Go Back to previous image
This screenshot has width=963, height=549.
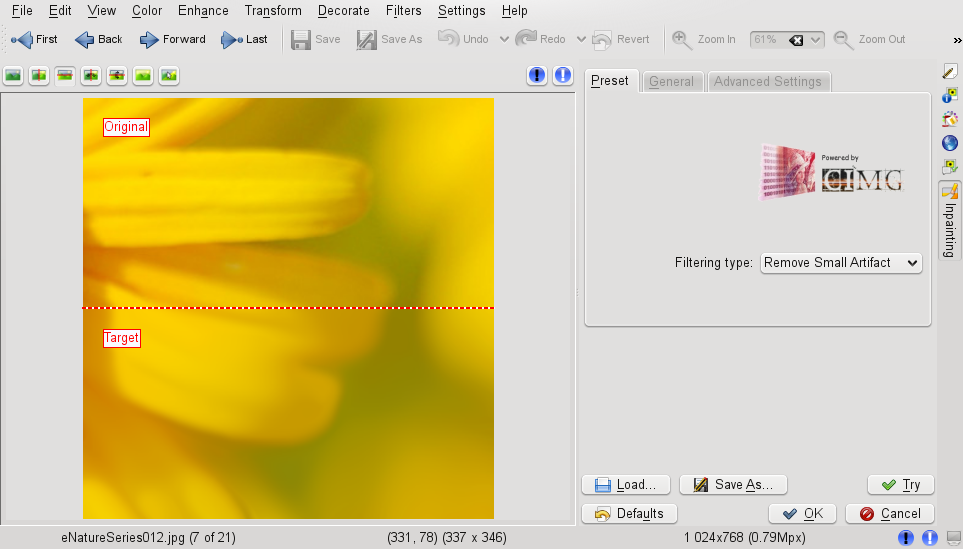click(x=99, y=39)
